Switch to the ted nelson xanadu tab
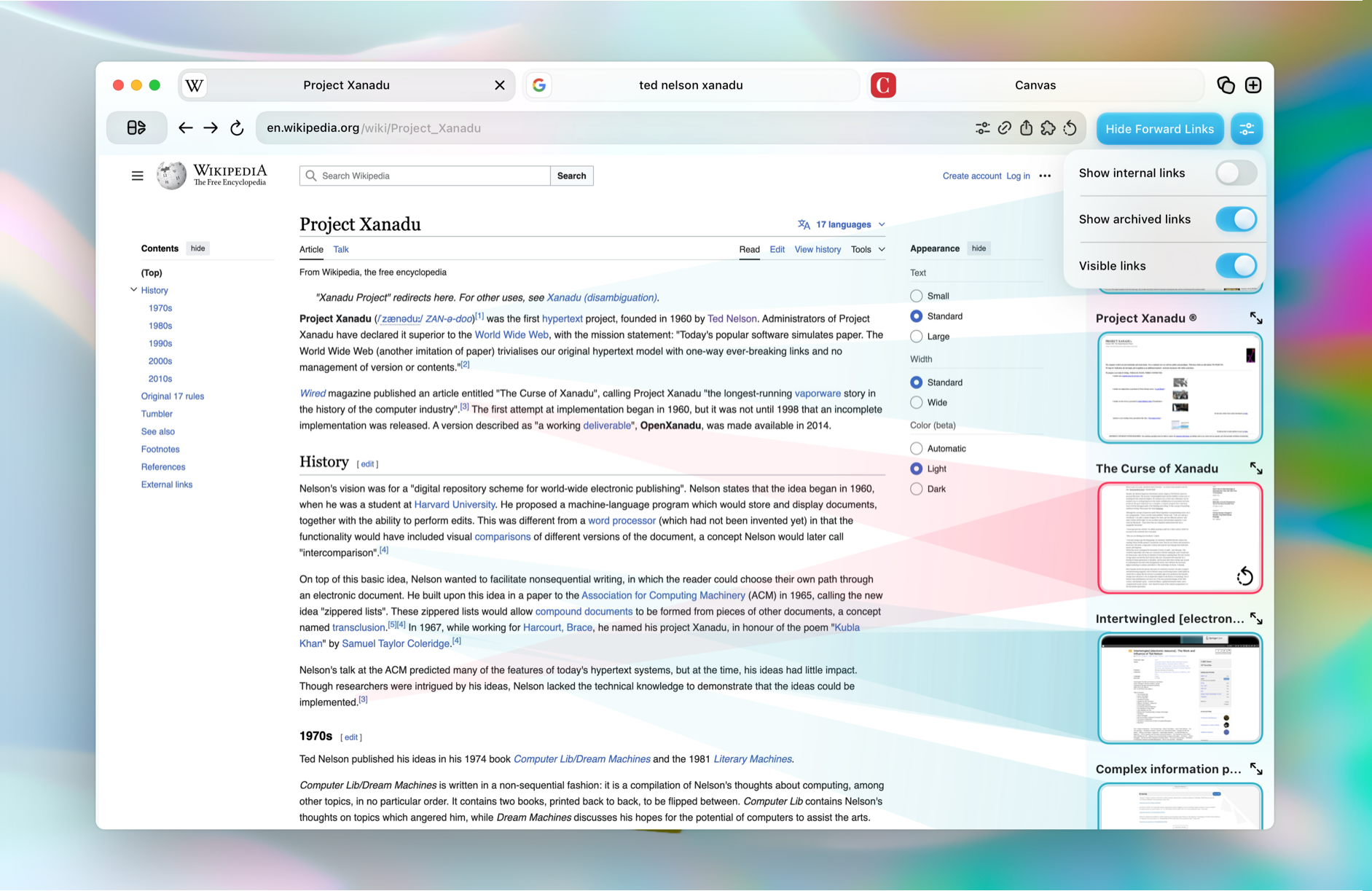This screenshot has width=1372, height=891. click(x=690, y=85)
